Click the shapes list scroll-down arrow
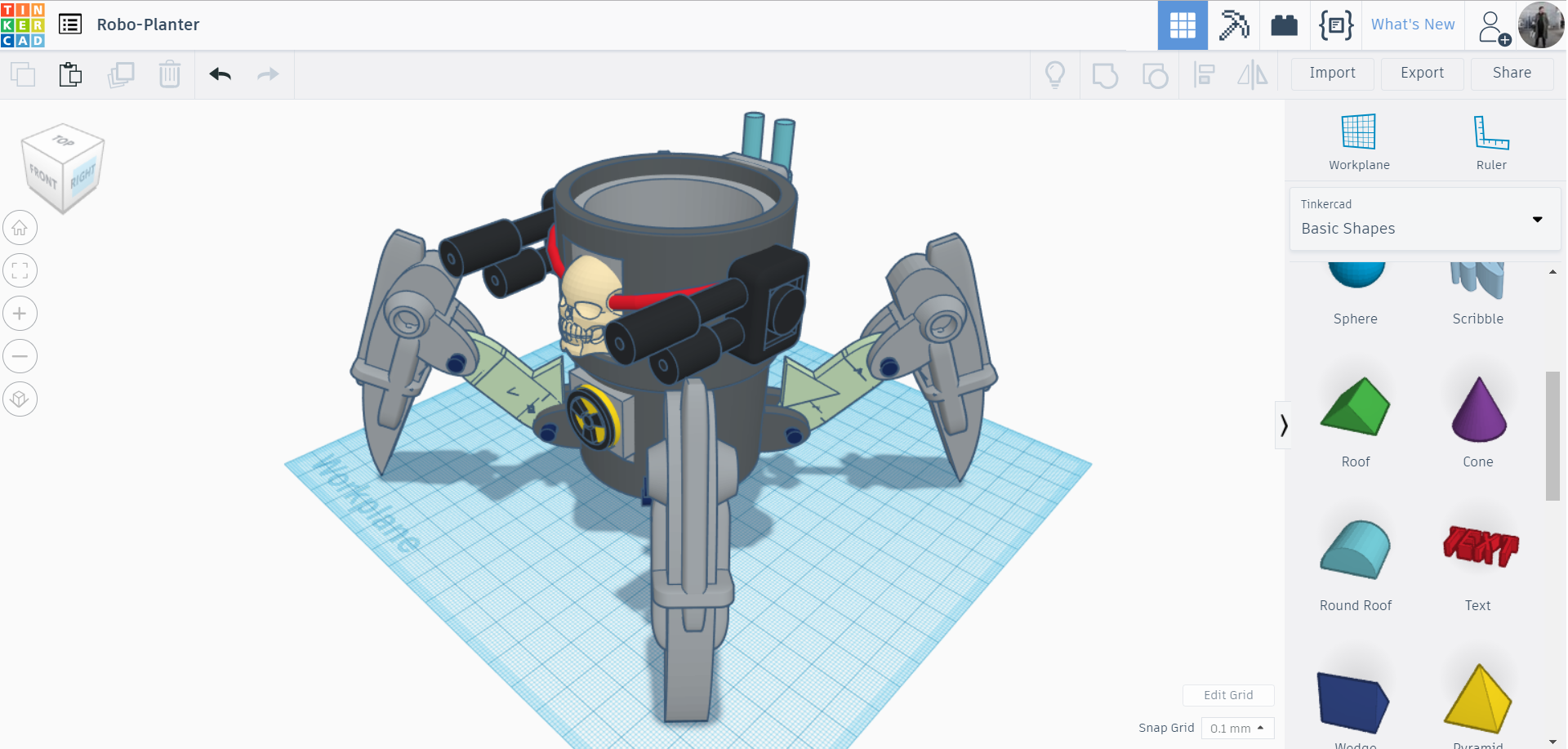The image size is (1568, 749). [1552, 741]
